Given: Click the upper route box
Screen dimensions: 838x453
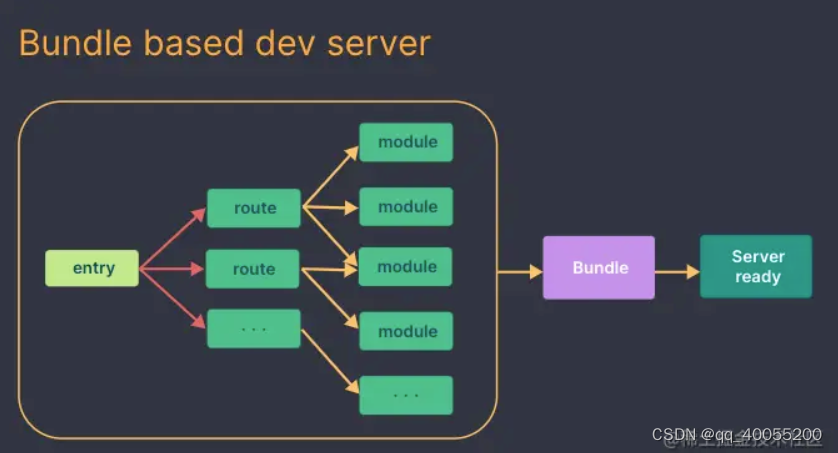Looking at the screenshot, I should coord(254,208).
